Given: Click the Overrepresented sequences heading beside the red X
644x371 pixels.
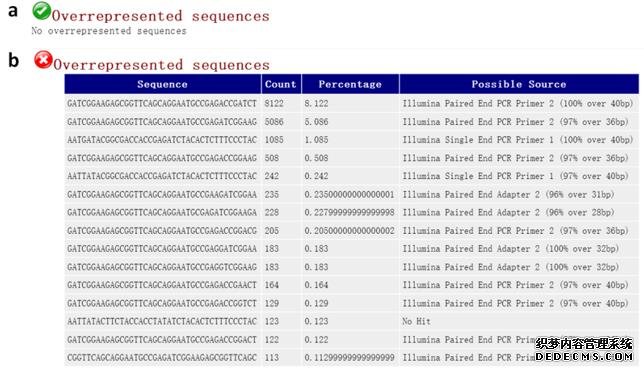Looking at the screenshot, I should click(x=161, y=65).
